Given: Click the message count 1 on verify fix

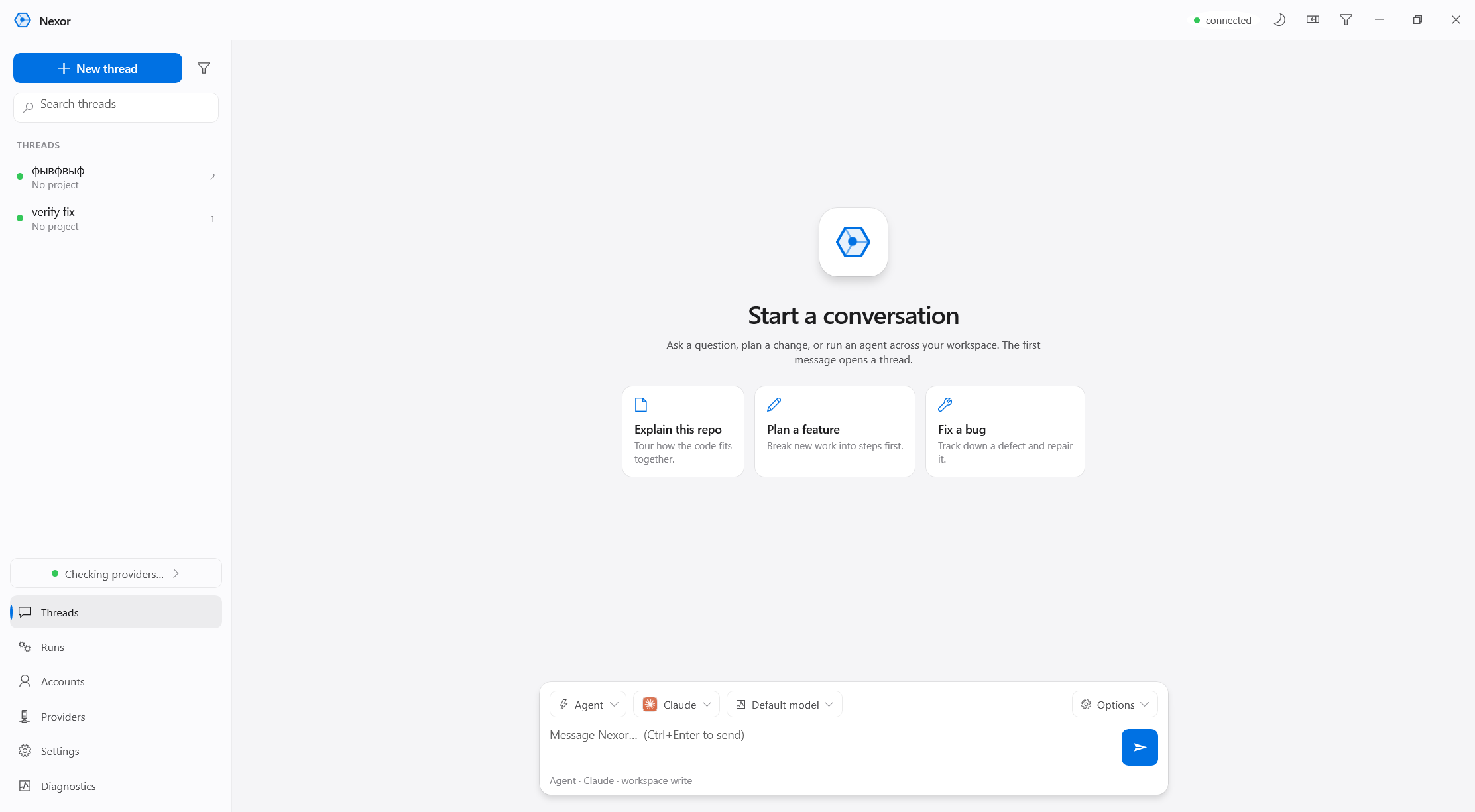Looking at the screenshot, I should tap(212, 219).
